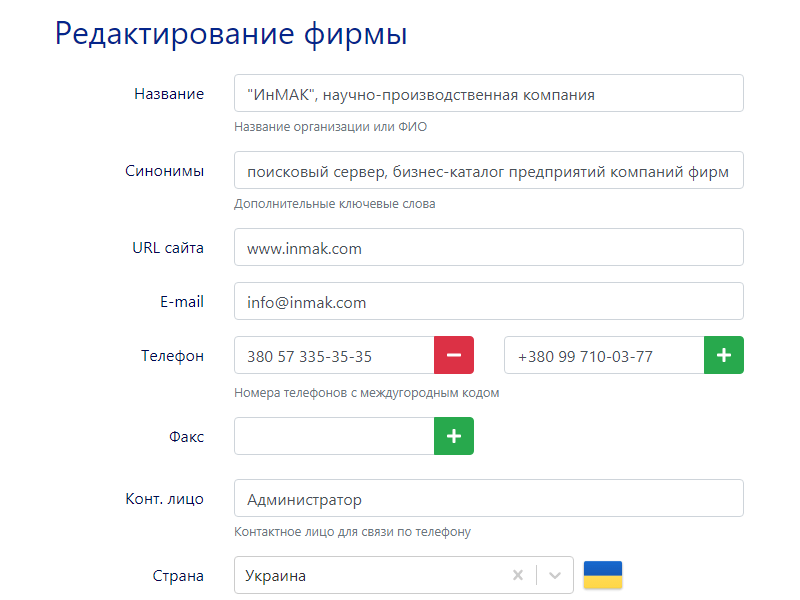Open the Страна combo box showing Украина
This screenshot has width=800, height=600.
pos(370,575)
